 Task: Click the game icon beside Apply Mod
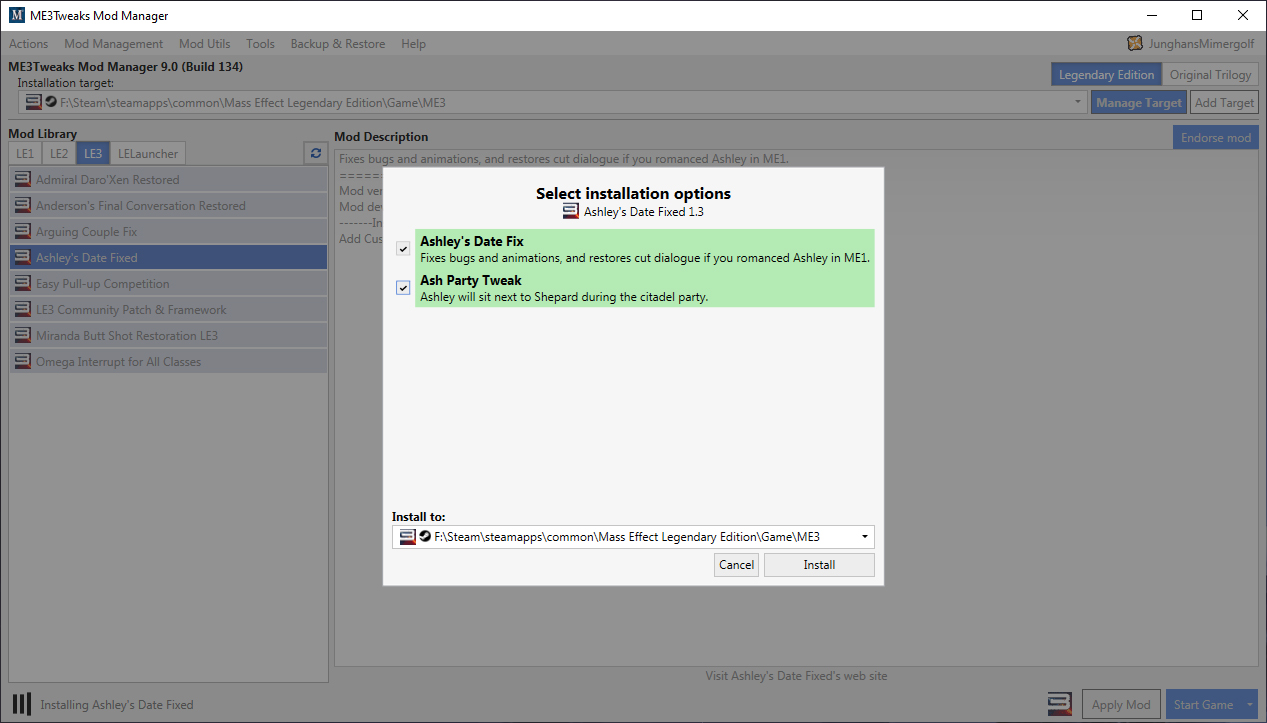pyautogui.click(x=1060, y=704)
